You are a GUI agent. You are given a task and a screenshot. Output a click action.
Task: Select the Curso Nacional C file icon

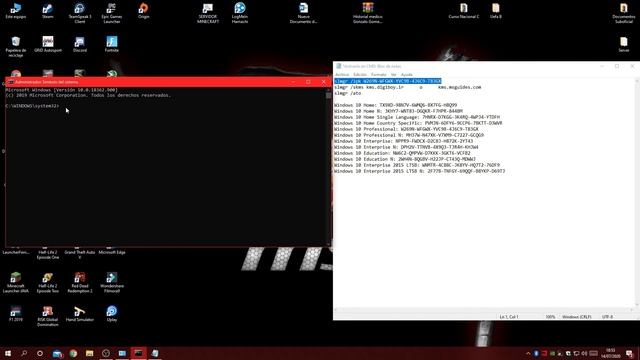(464, 11)
